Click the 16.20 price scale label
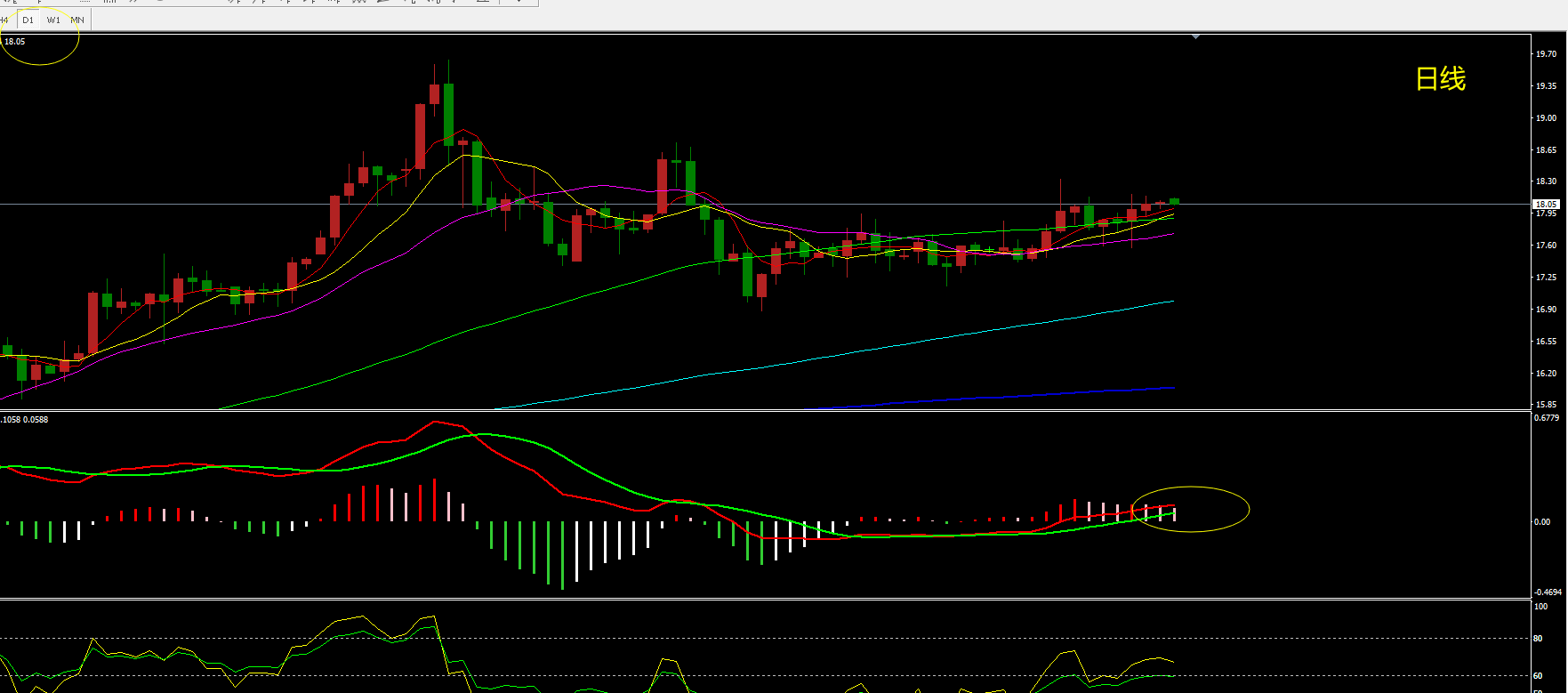This screenshot has width=1568, height=693. tap(1546, 373)
